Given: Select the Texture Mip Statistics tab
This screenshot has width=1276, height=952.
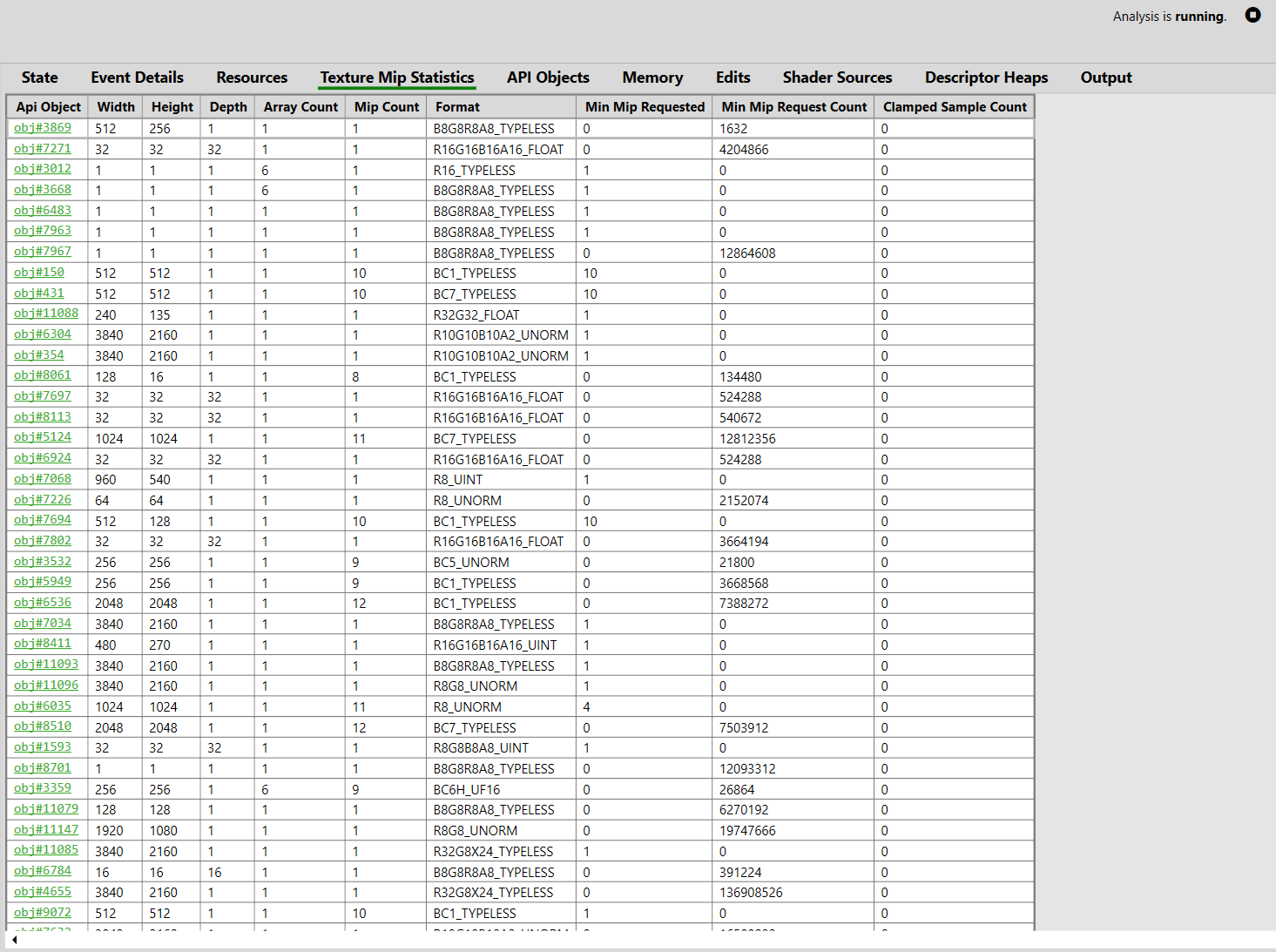Looking at the screenshot, I should click(x=397, y=78).
